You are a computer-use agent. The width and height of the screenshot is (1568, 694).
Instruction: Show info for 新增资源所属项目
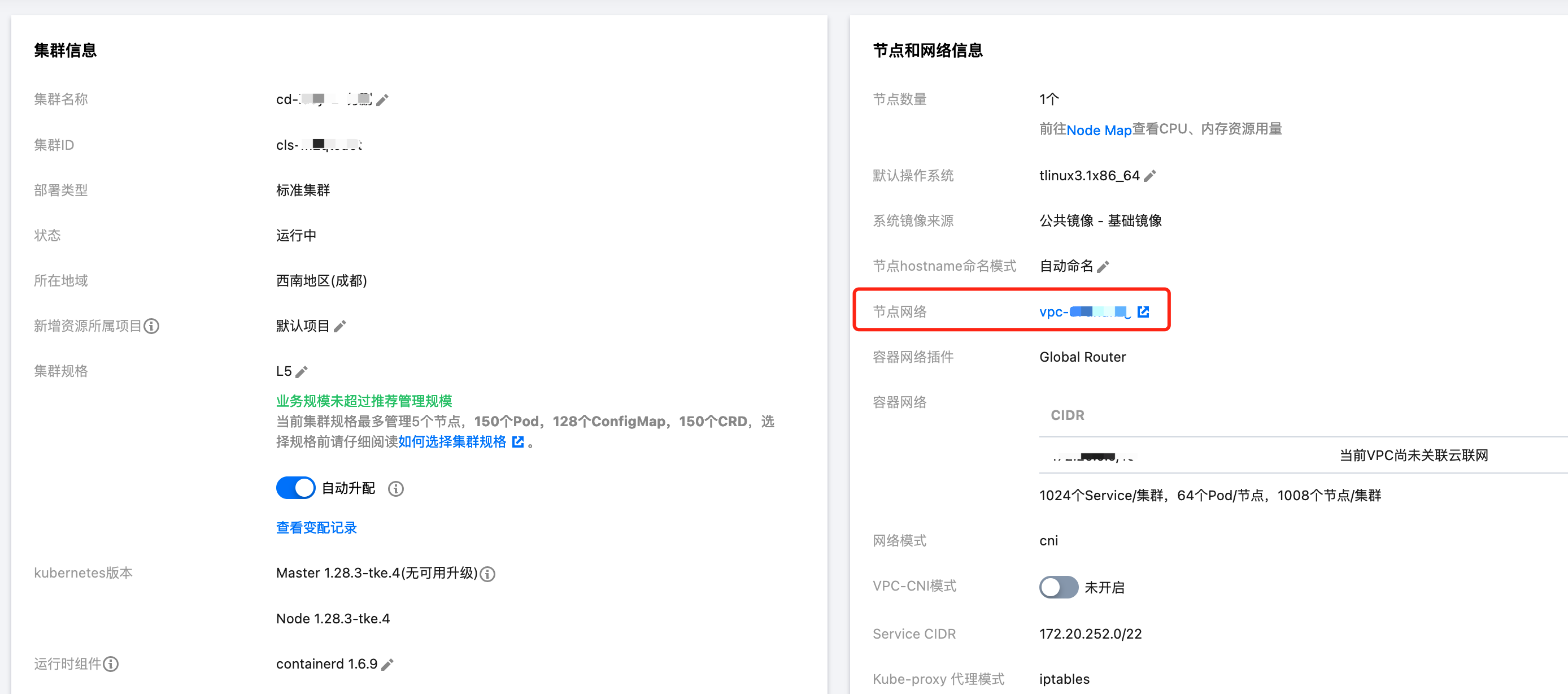(151, 326)
